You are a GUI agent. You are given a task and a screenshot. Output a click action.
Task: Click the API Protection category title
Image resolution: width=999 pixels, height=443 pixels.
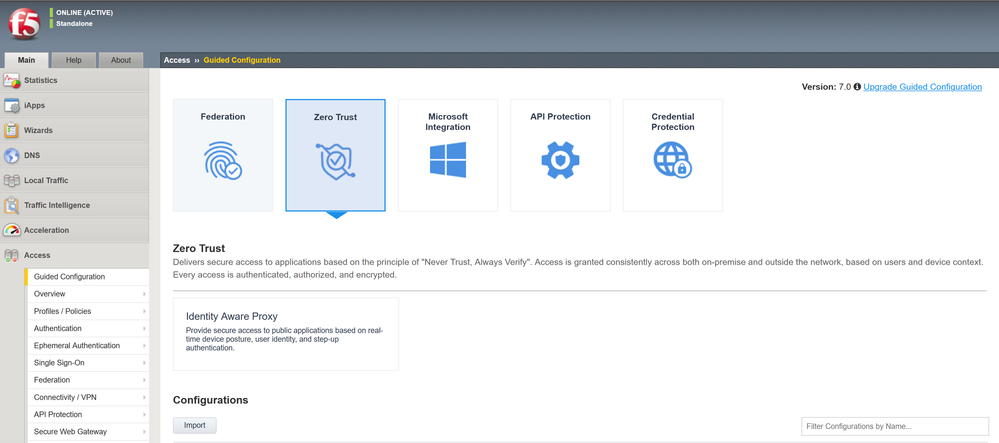tap(560, 117)
